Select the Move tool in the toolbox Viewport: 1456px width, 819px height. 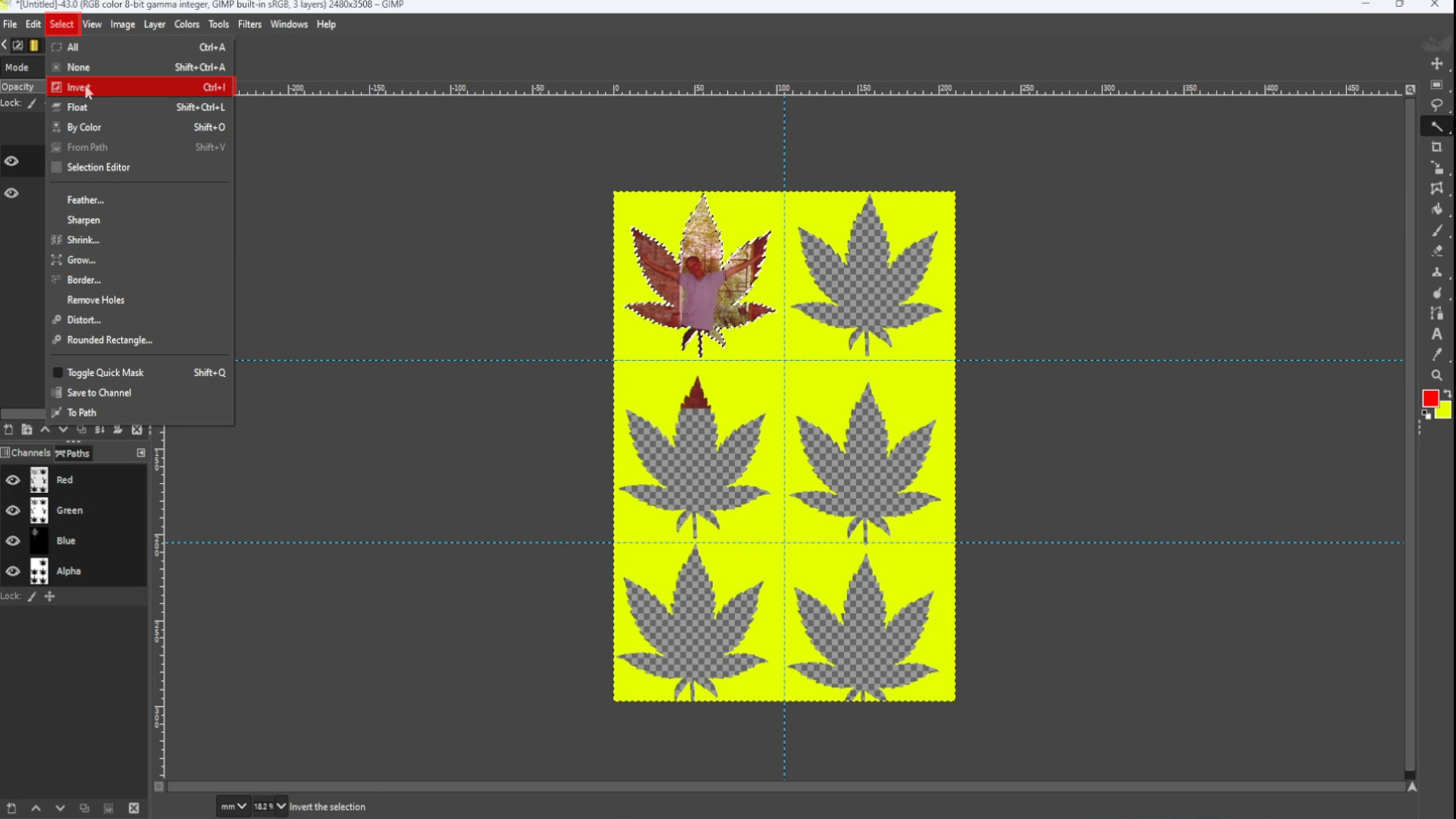tap(1436, 64)
